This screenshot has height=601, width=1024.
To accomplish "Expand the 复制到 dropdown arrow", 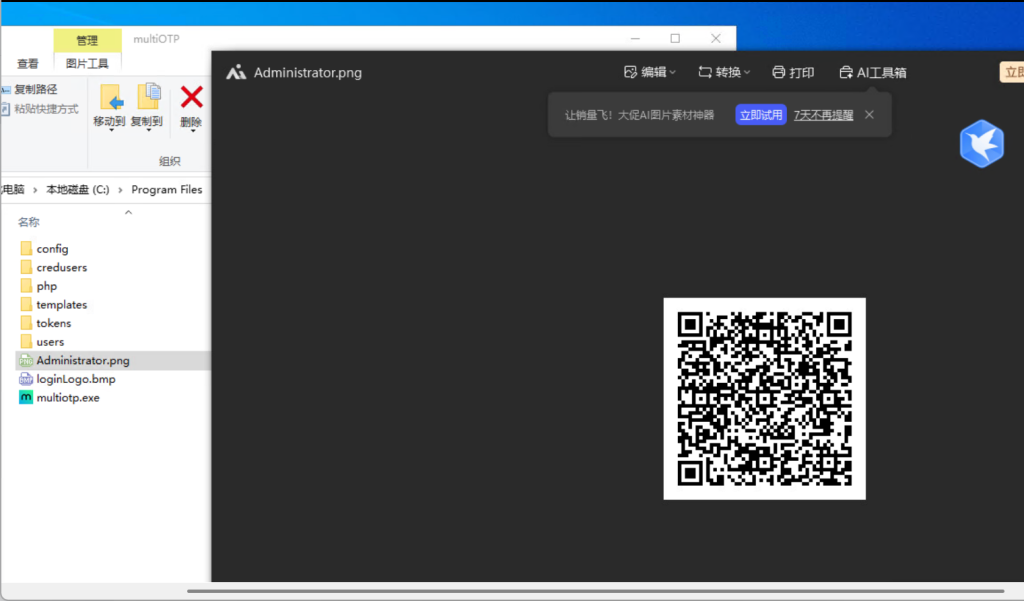I will [148, 131].
